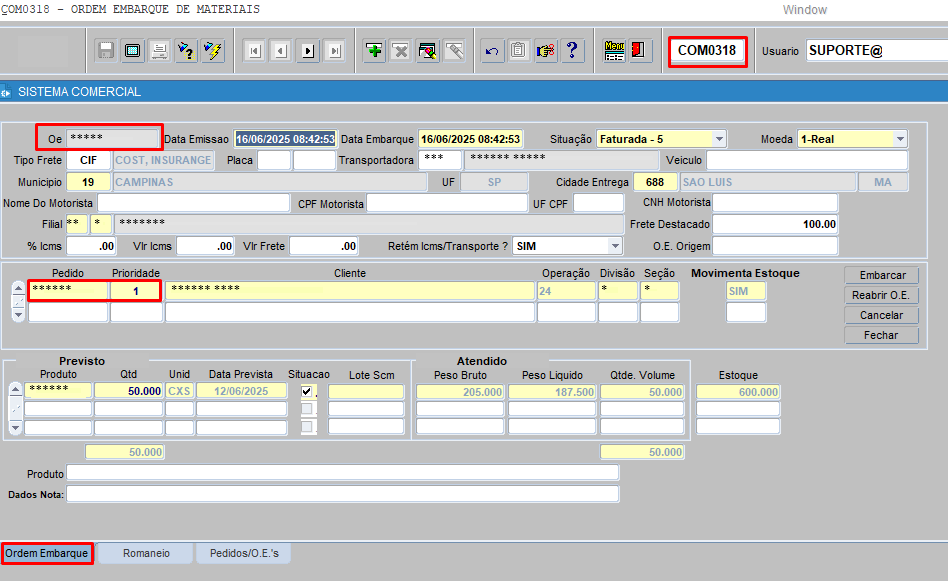This screenshot has height=581, width=948.
Task: Expand the Moeda dropdown showing 1-Real
Action: coord(900,139)
